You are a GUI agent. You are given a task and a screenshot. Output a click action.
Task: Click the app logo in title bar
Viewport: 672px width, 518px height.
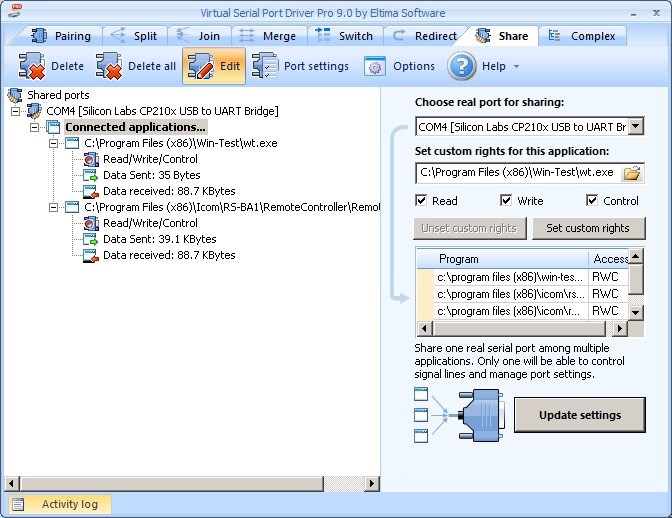pos(16,11)
